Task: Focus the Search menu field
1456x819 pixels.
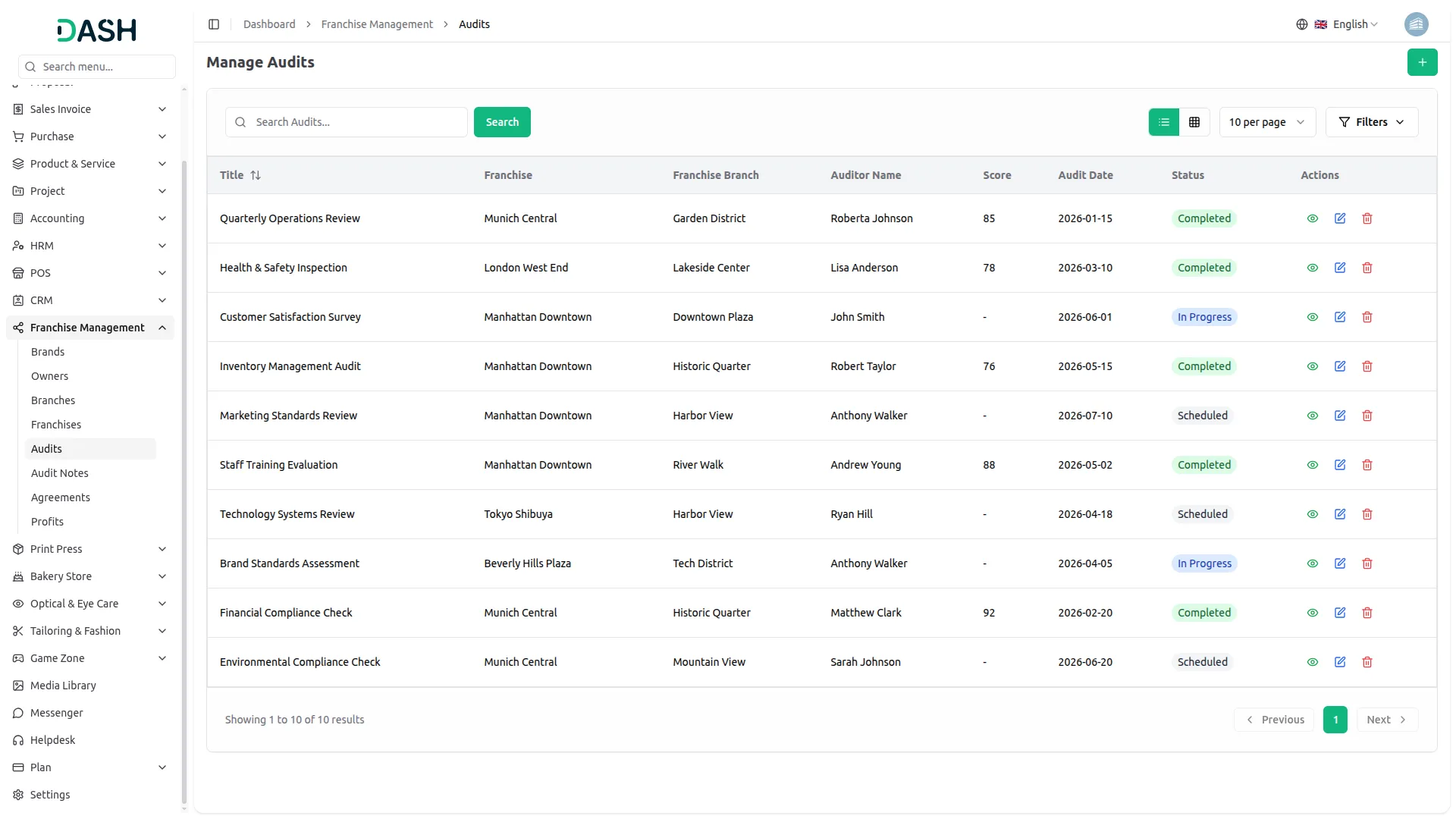Action: click(97, 67)
